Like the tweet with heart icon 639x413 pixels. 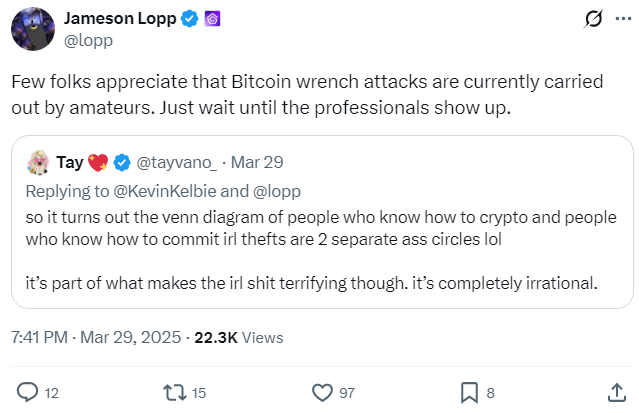tap(322, 392)
